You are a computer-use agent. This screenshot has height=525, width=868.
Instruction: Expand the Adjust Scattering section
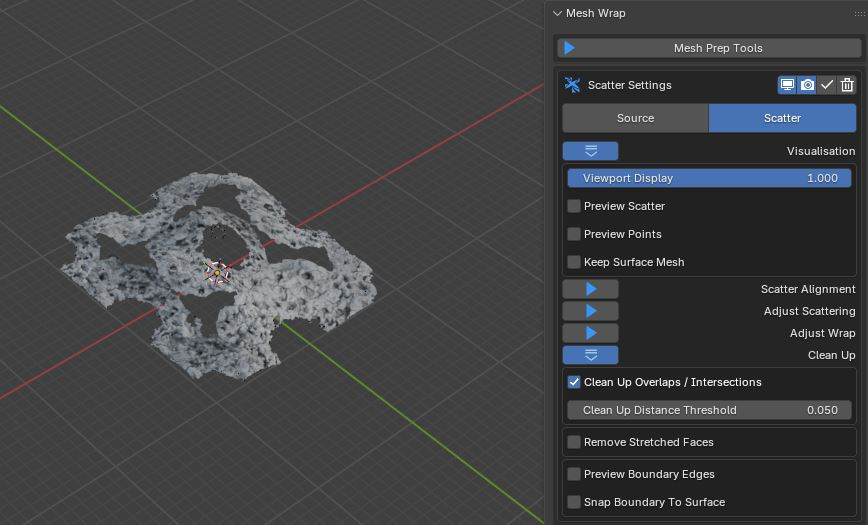(590, 311)
